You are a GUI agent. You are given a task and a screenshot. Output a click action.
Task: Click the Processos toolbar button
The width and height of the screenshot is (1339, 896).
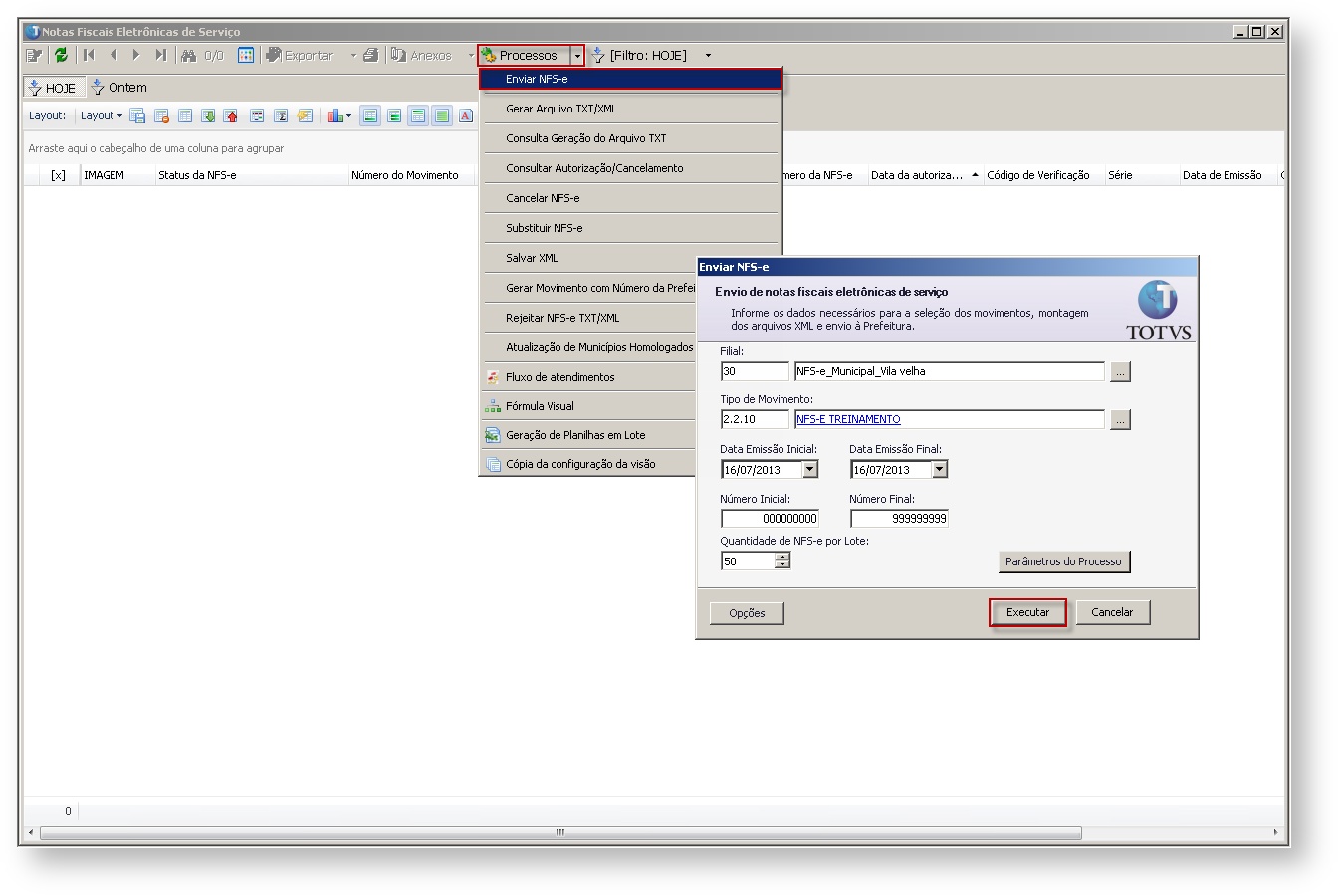(x=526, y=56)
